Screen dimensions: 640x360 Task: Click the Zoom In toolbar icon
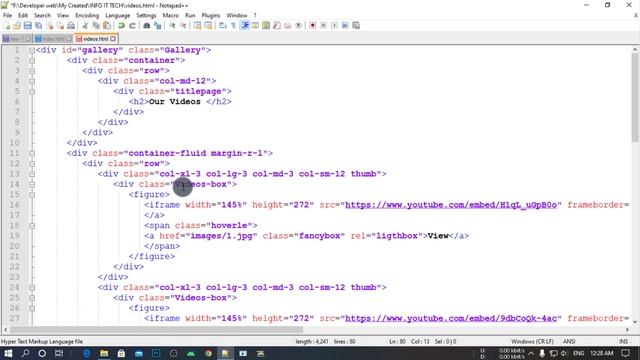click(172, 25)
